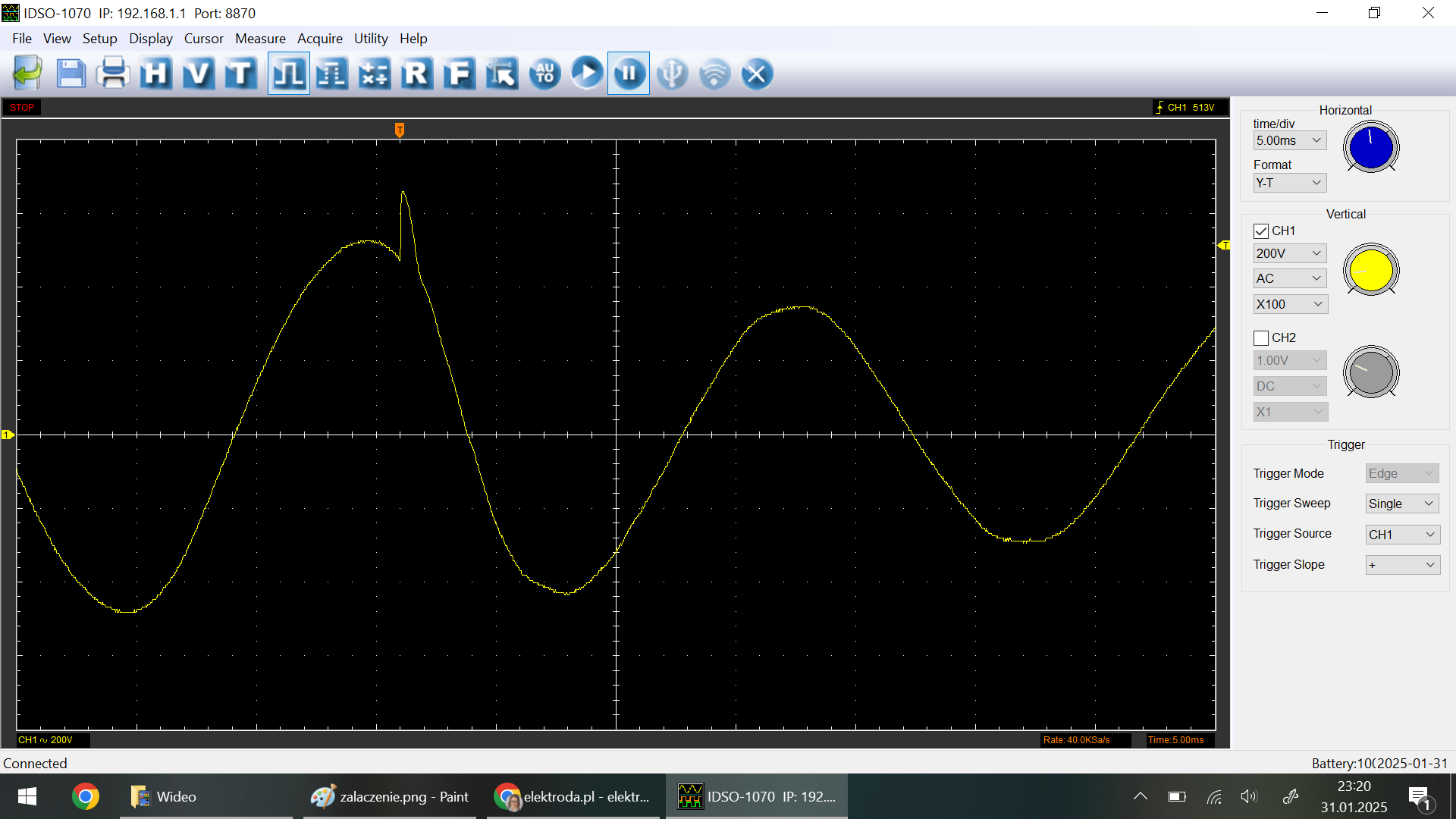Screen dimensions: 1456x819
Task: Open the Utility menu
Action: pyautogui.click(x=371, y=39)
